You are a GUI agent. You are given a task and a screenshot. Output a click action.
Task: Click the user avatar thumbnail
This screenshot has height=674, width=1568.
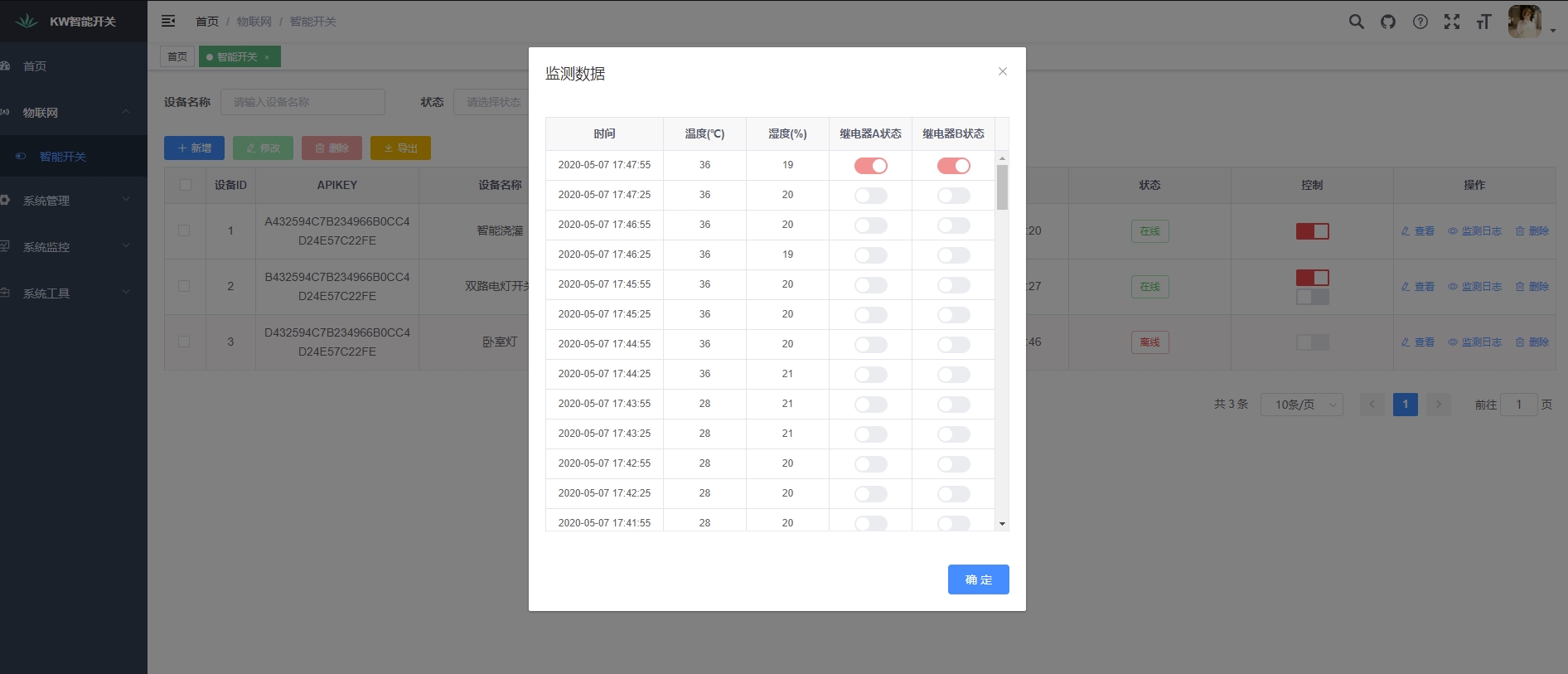(x=1524, y=22)
